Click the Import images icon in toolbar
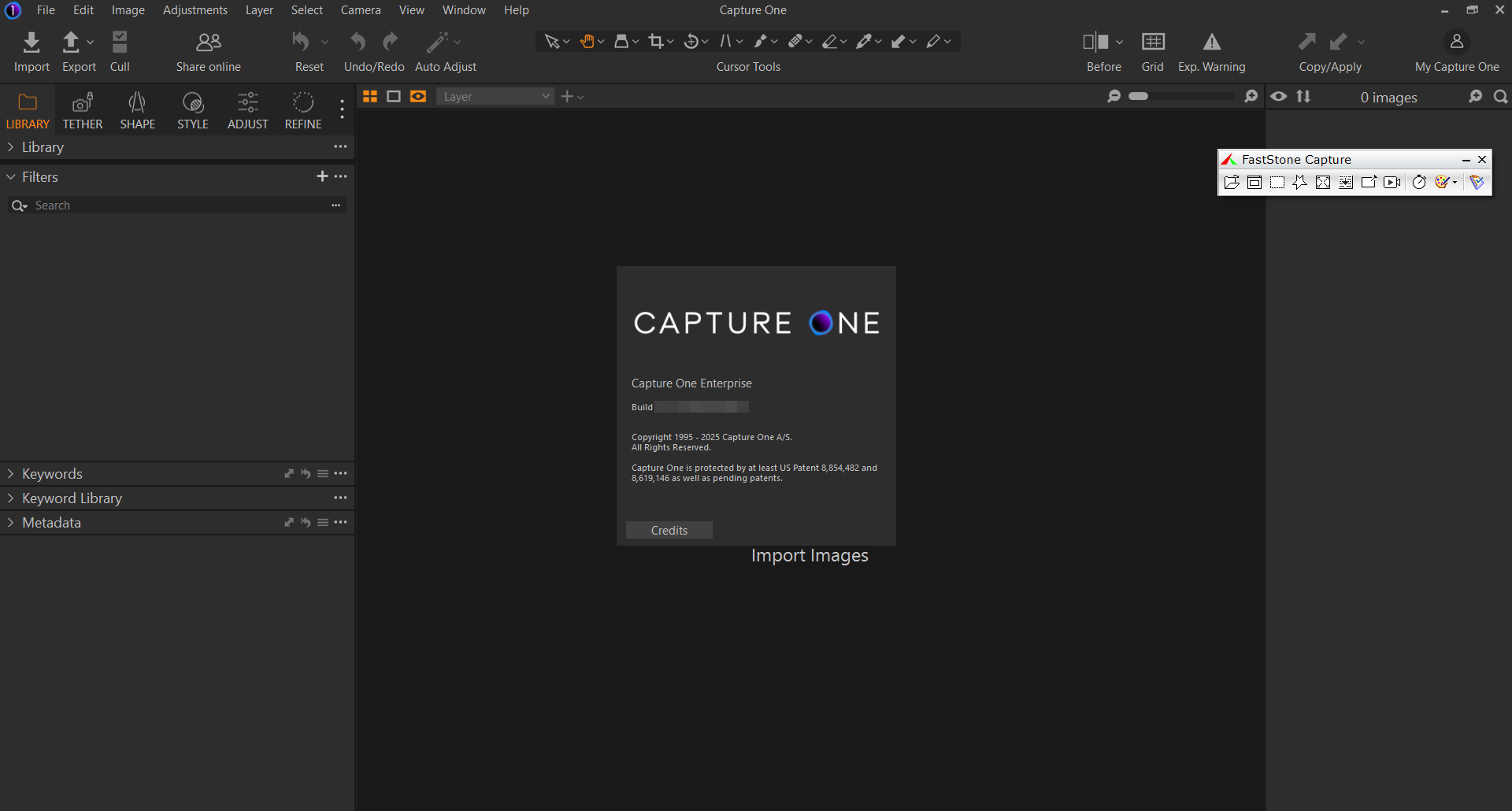Screen dimensions: 1512x811 pos(31,42)
